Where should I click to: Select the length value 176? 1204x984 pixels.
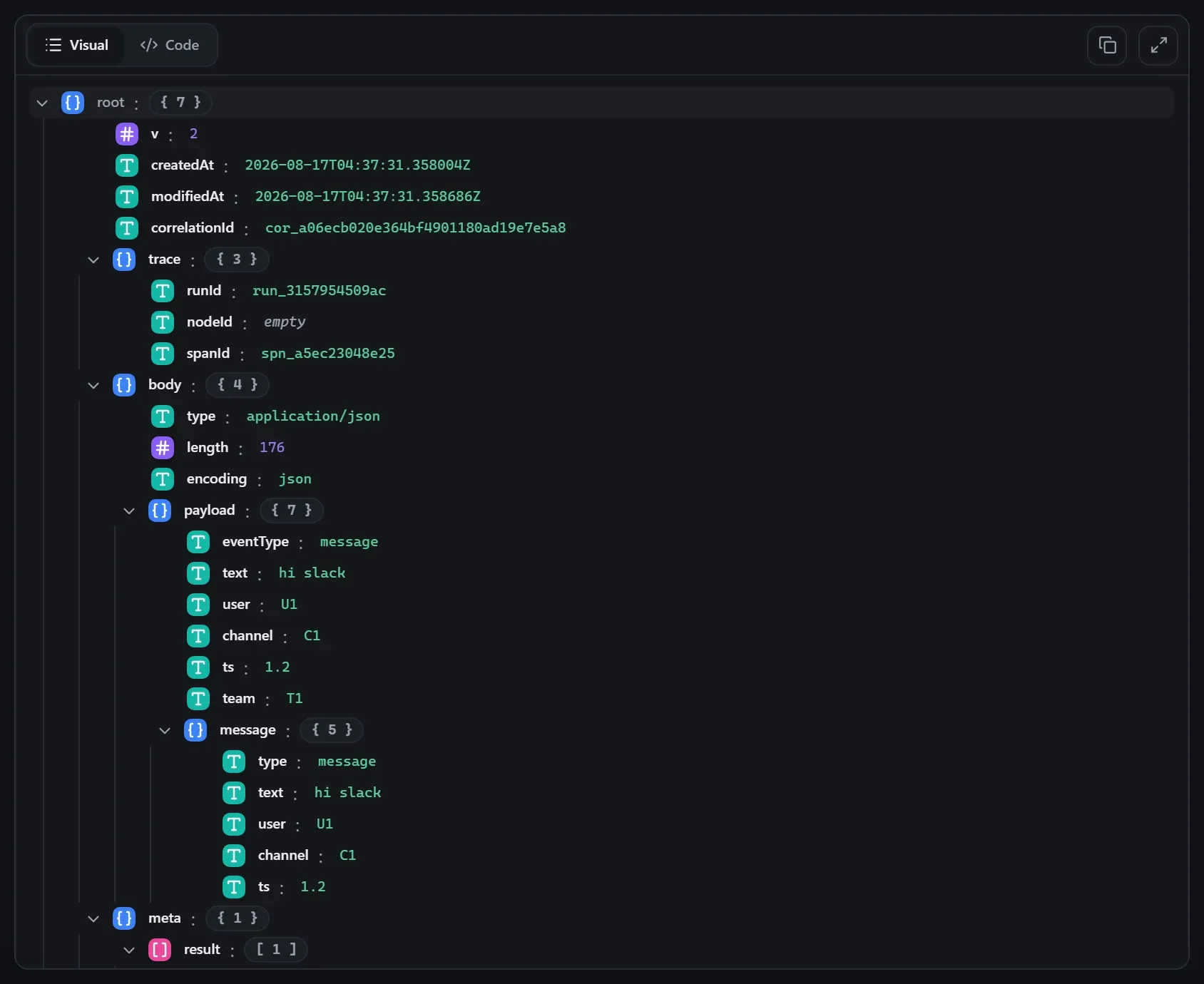[272, 448]
